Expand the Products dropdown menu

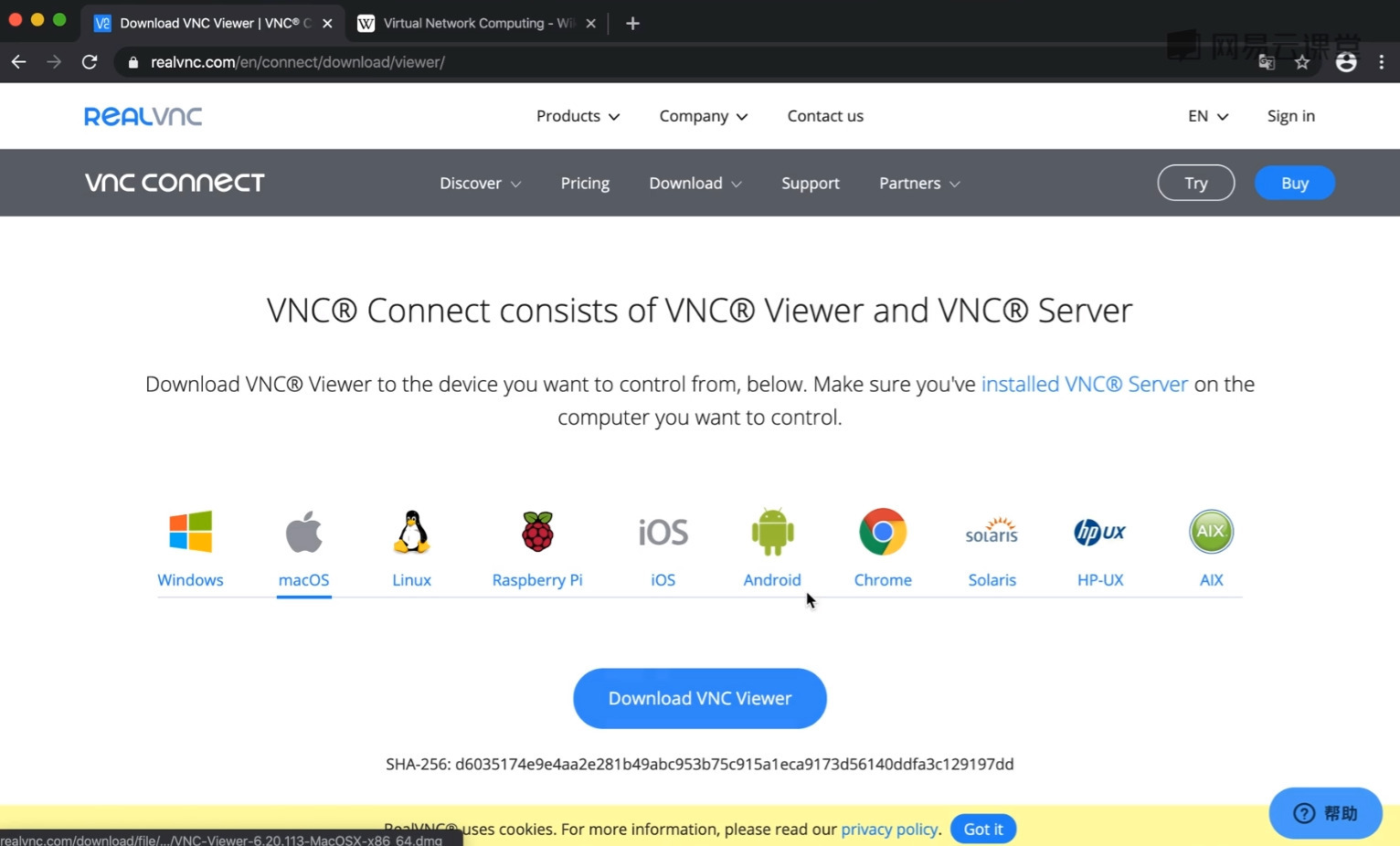point(578,116)
